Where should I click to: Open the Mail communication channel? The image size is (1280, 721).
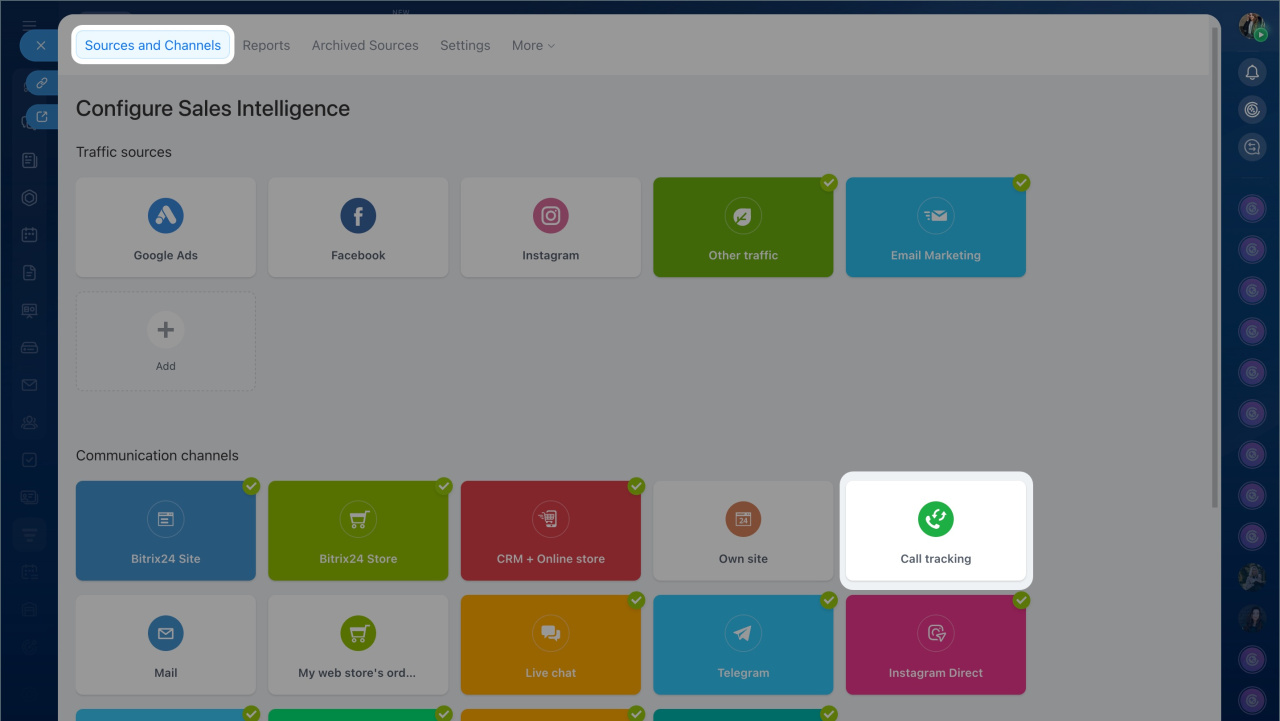[166, 645]
